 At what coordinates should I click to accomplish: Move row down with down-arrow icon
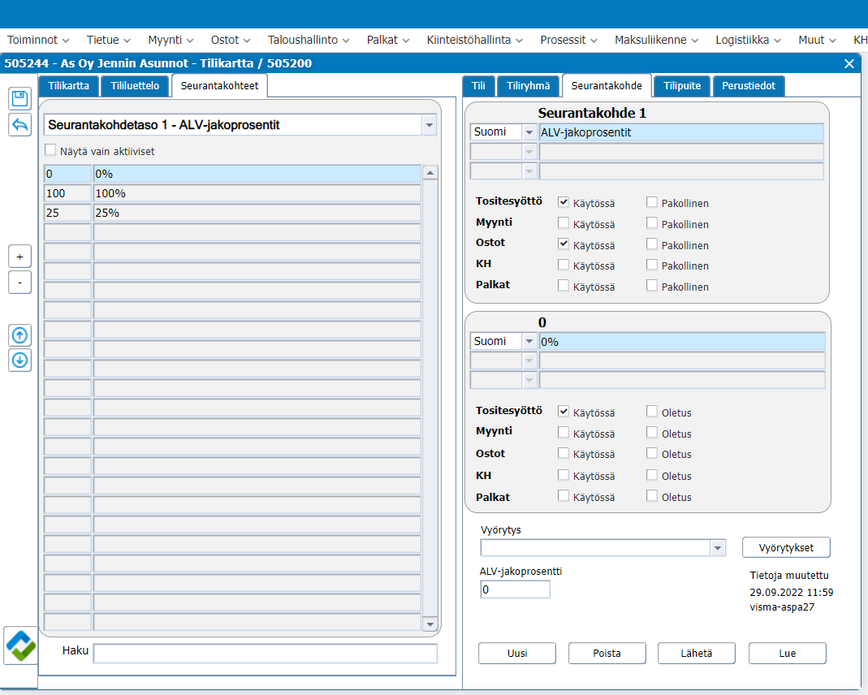click(20, 360)
